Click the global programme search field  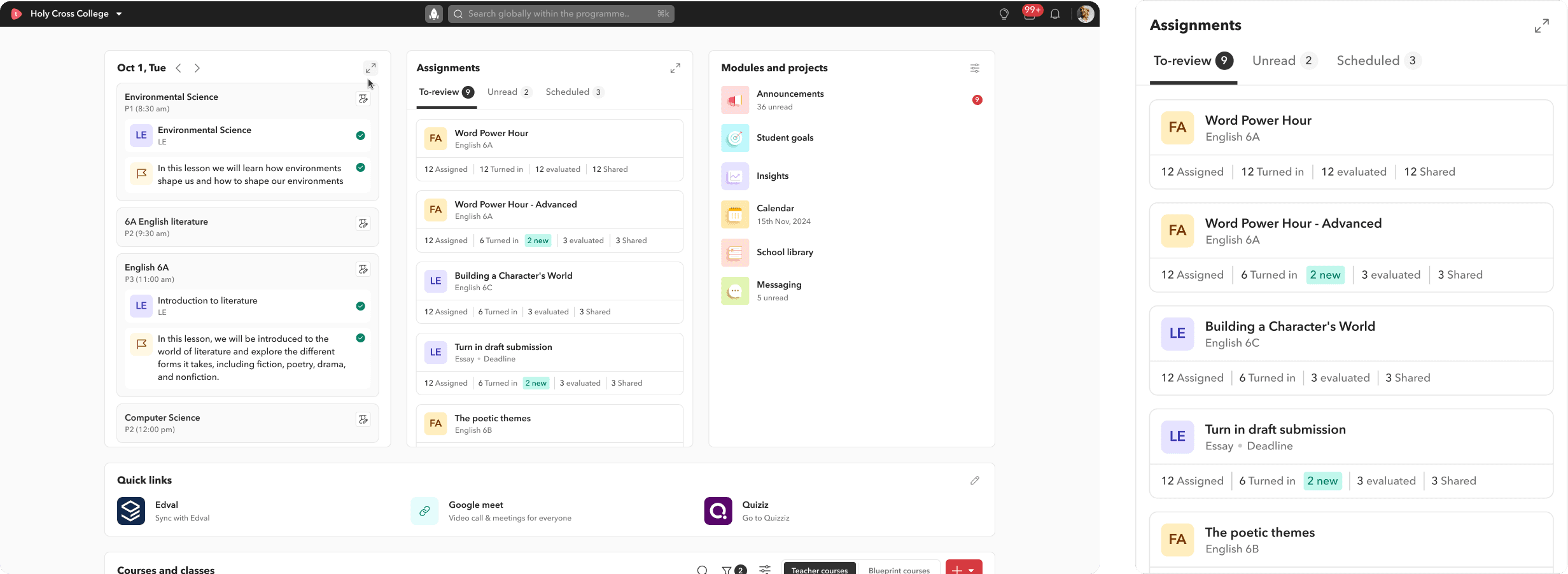coord(561,14)
